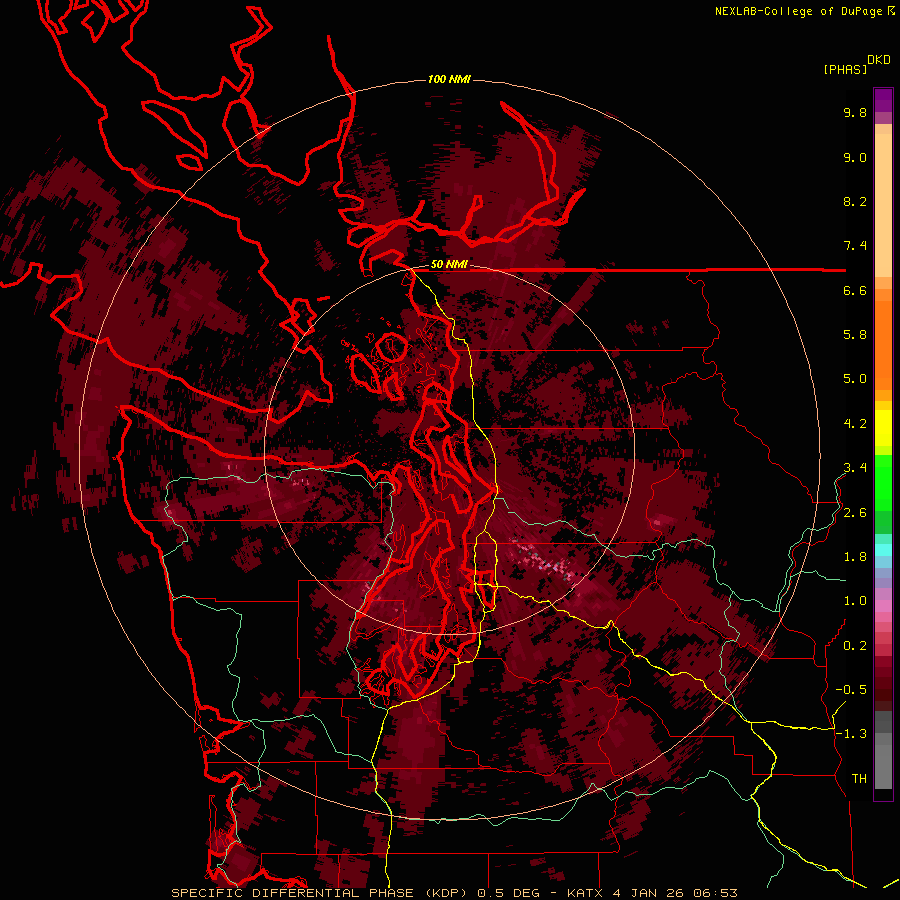
Task: Click the 06:53 timestamp in the caption
Action: point(715,893)
